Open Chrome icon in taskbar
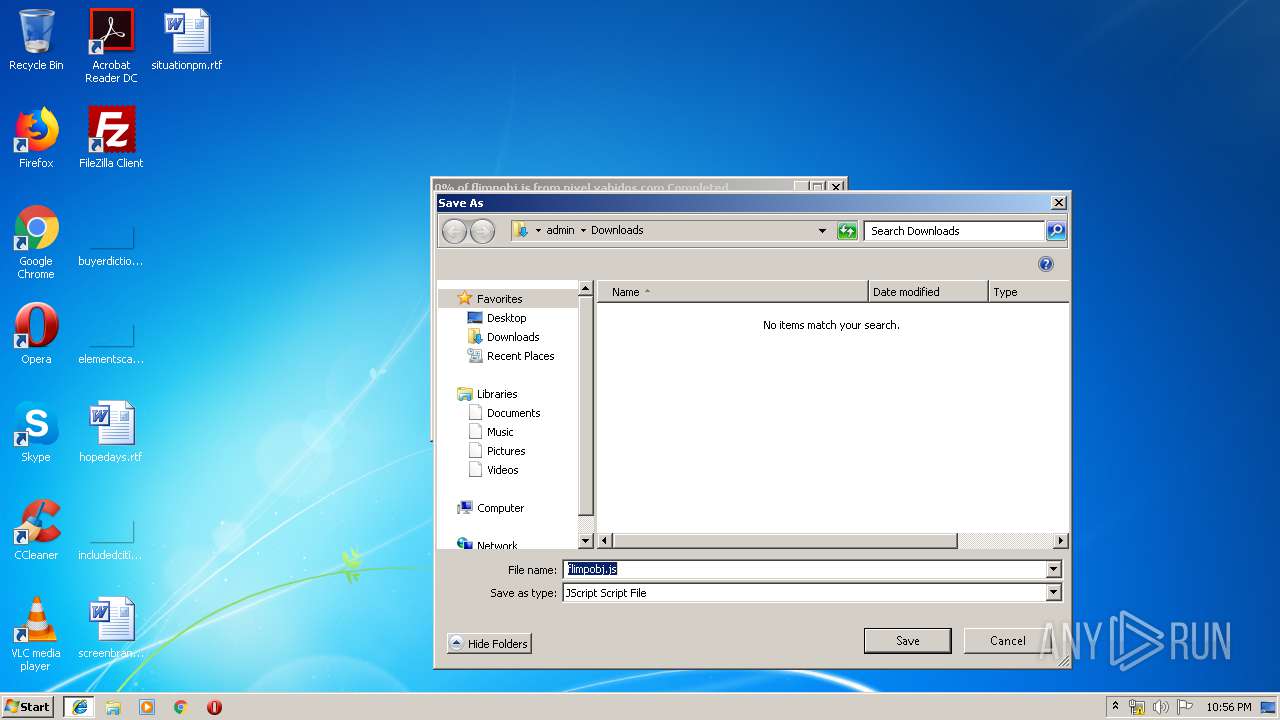Screen dimensions: 1280x720 pyautogui.click(x=181, y=707)
